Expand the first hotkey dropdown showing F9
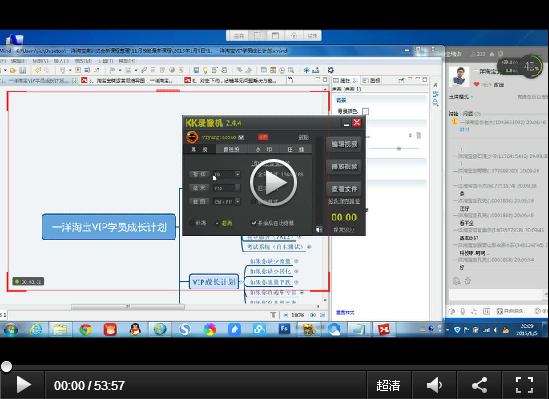This screenshot has height=399, width=549. (x=237, y=174)
